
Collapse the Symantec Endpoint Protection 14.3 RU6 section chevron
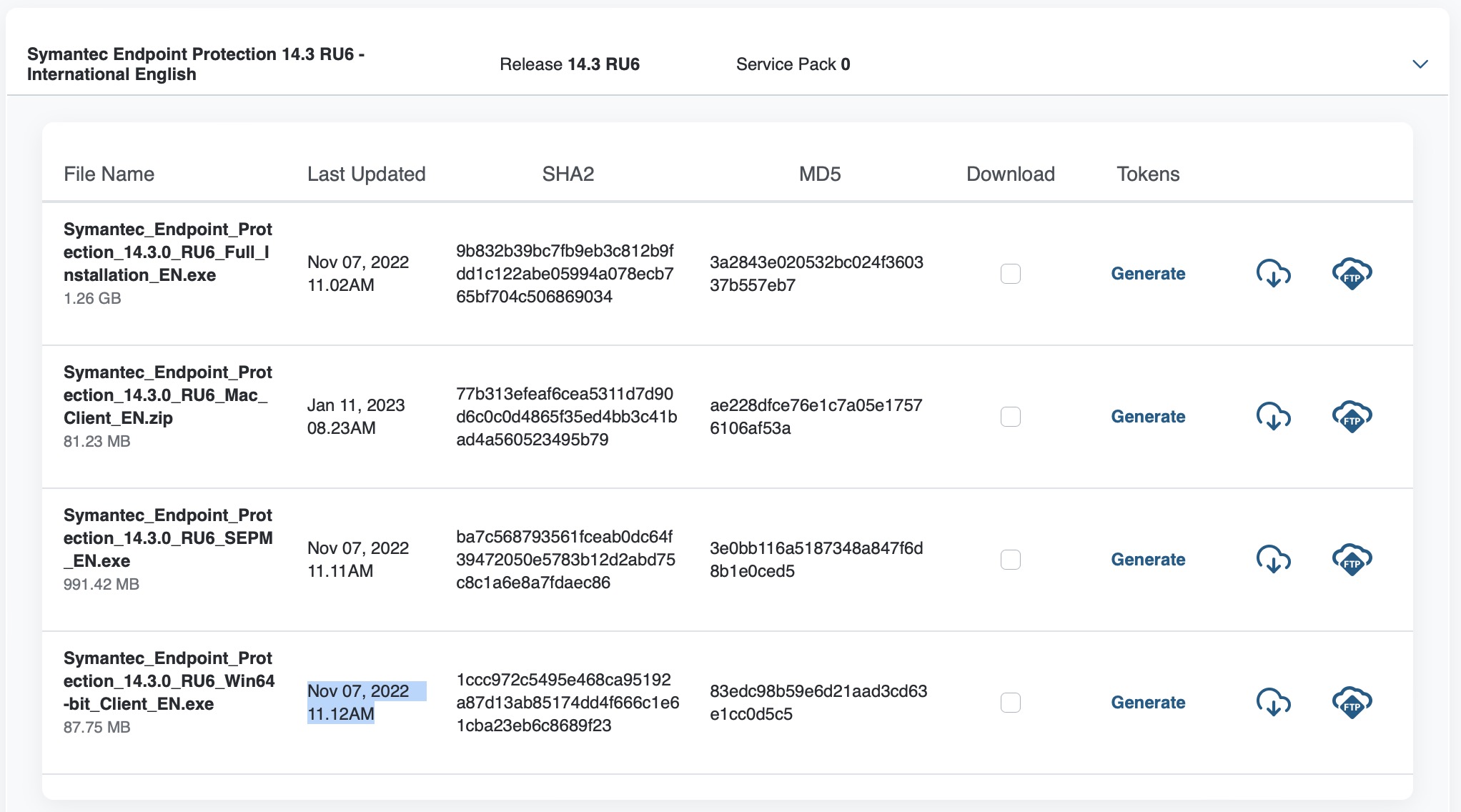1420,64
